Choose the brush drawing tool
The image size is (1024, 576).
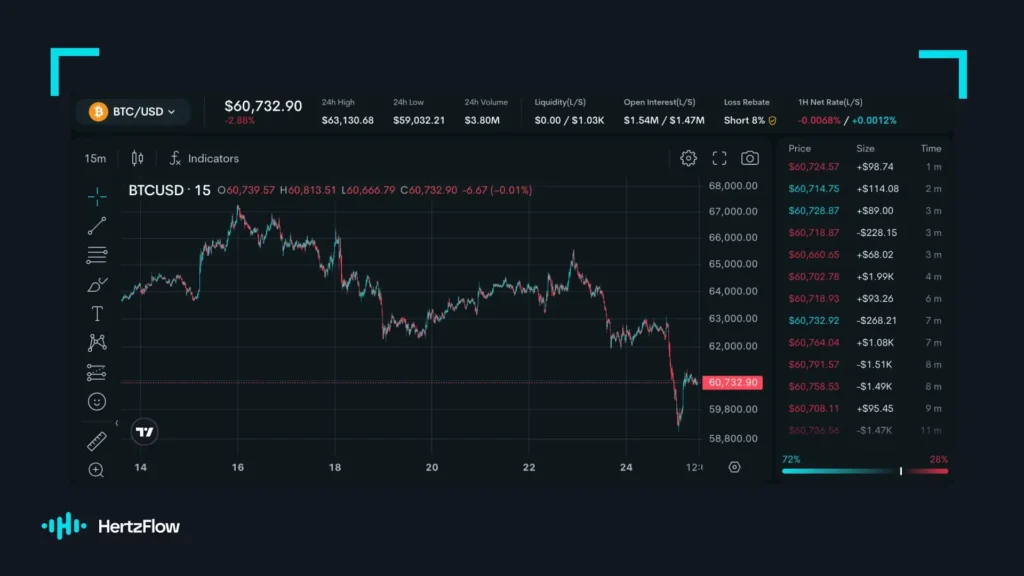(x=97, y=285)
